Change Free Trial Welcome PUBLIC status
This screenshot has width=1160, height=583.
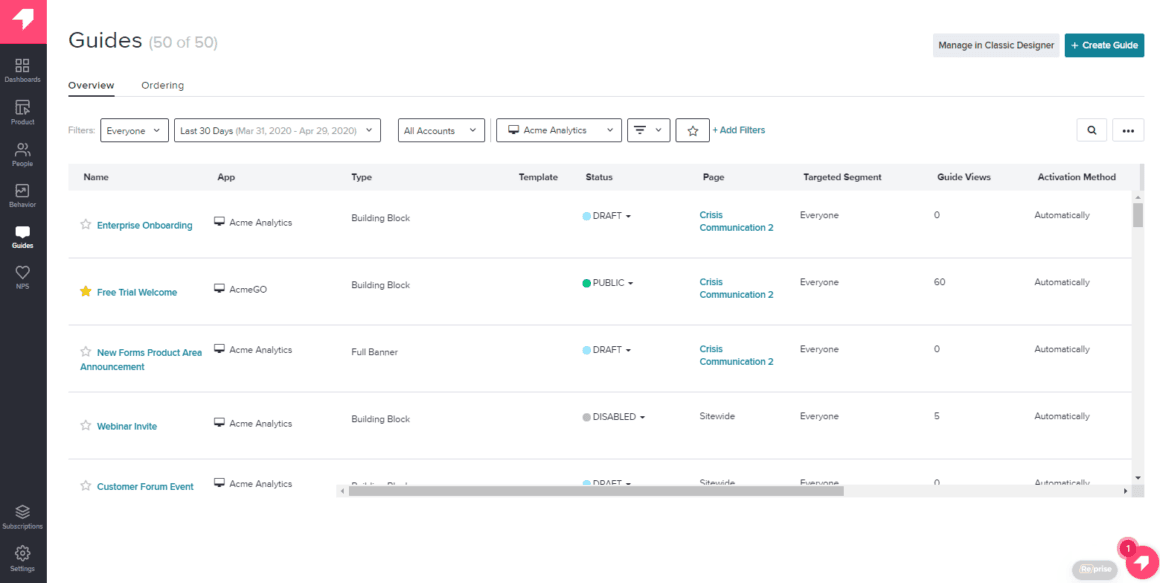pyautogui.click(x=609, y=283)
